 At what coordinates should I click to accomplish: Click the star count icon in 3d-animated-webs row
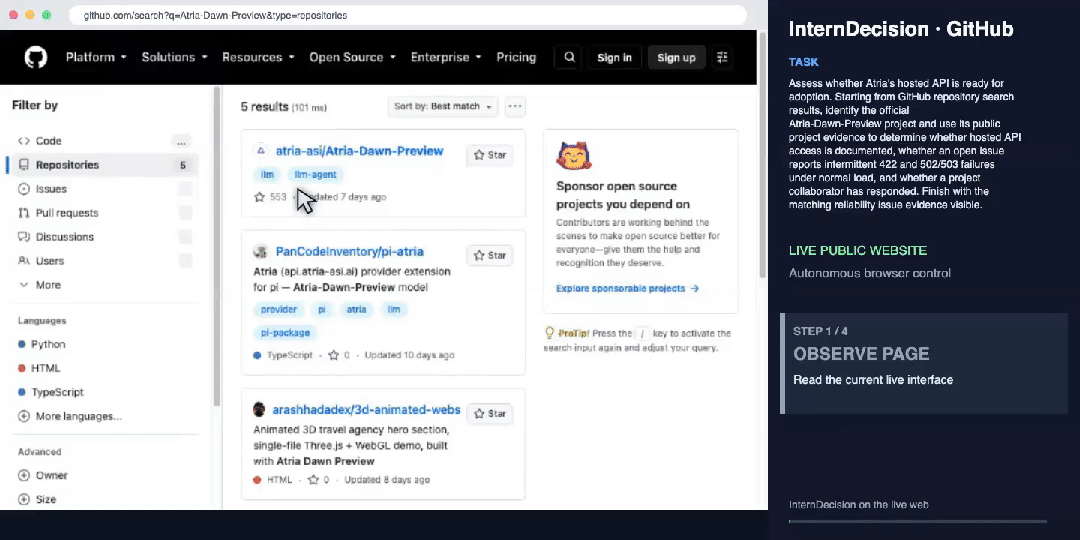pos(313,479)
